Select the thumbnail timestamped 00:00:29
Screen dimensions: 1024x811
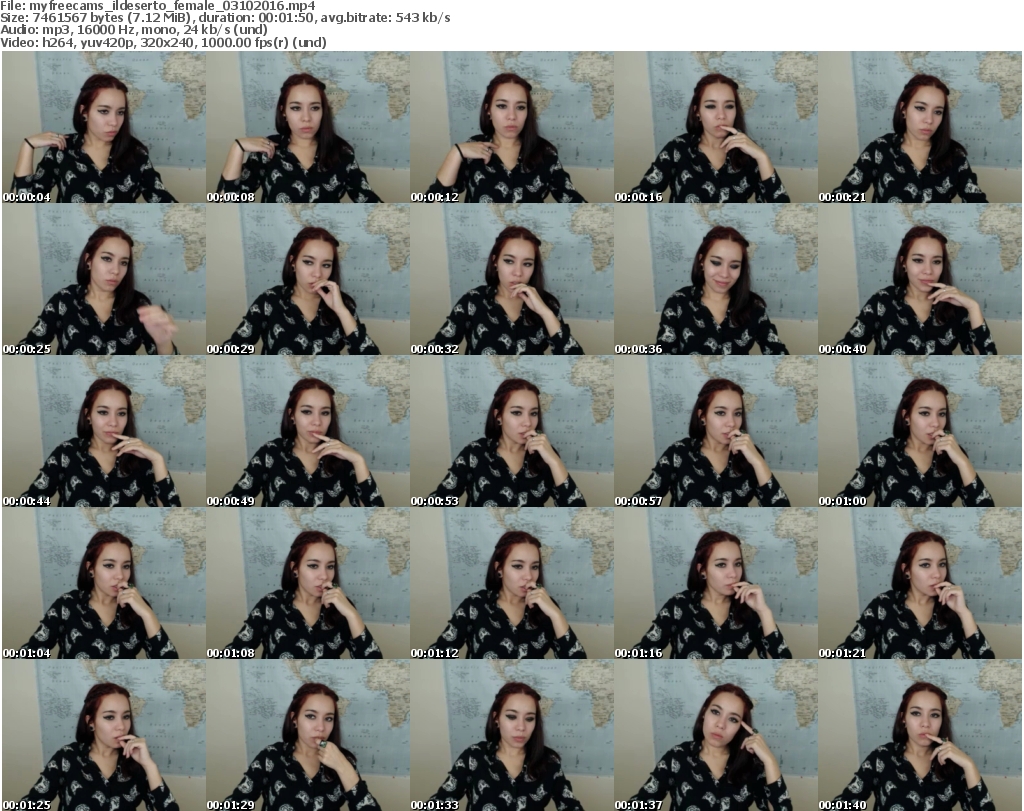point(308,279)
